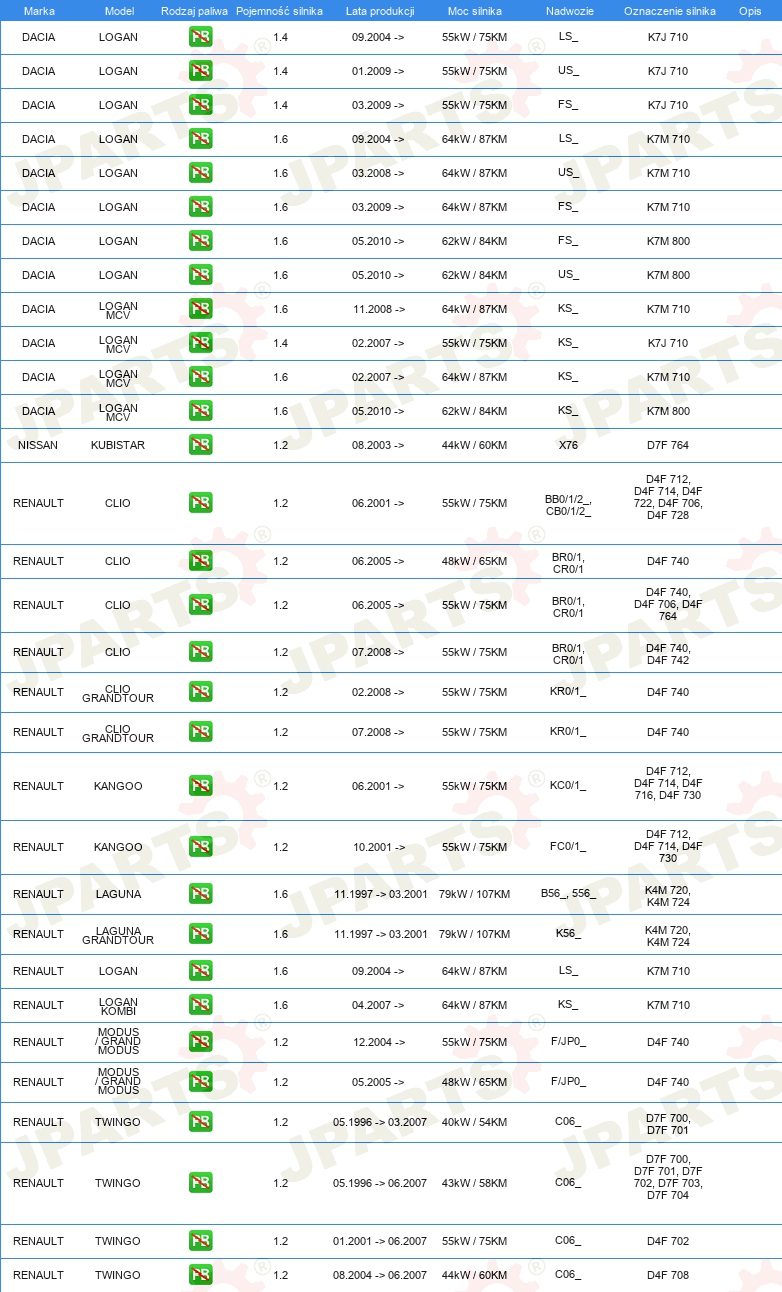Click the Moc silnika column header

tap(475, 10)
